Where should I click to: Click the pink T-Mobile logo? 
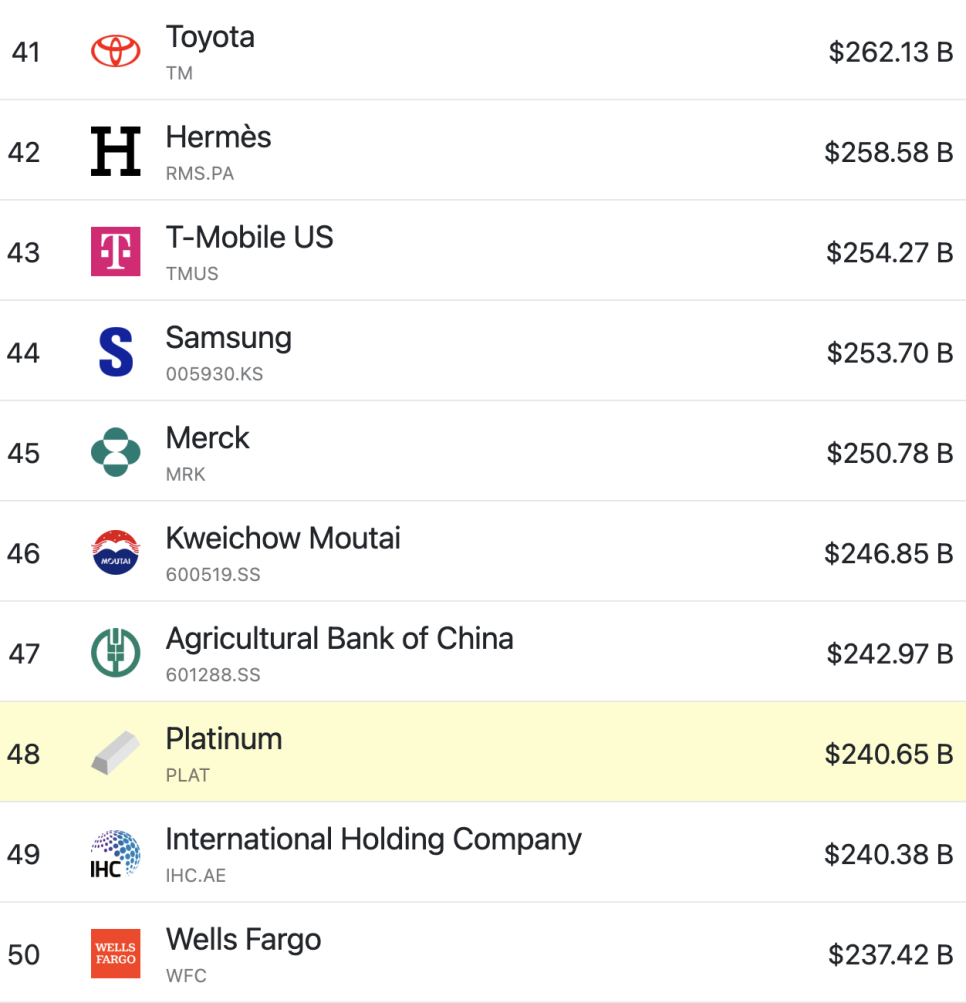click(x=116, y=251)
